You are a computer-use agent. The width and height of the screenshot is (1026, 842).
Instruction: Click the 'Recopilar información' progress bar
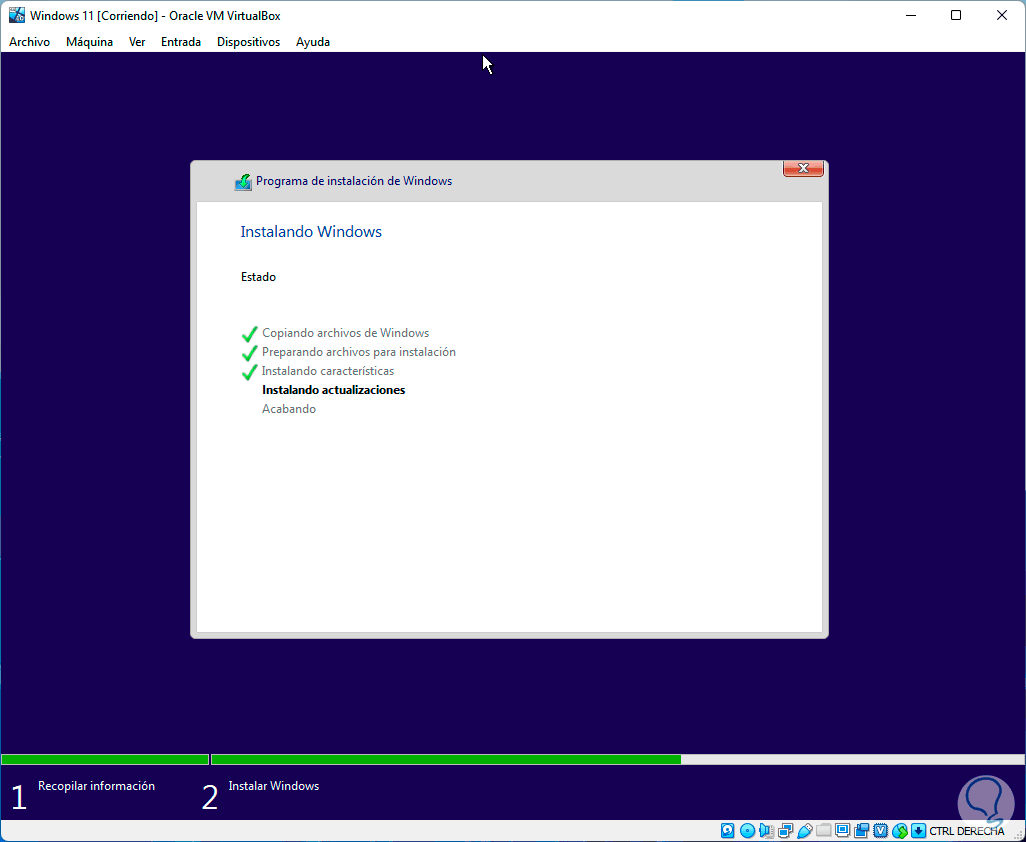pos(105,760)
